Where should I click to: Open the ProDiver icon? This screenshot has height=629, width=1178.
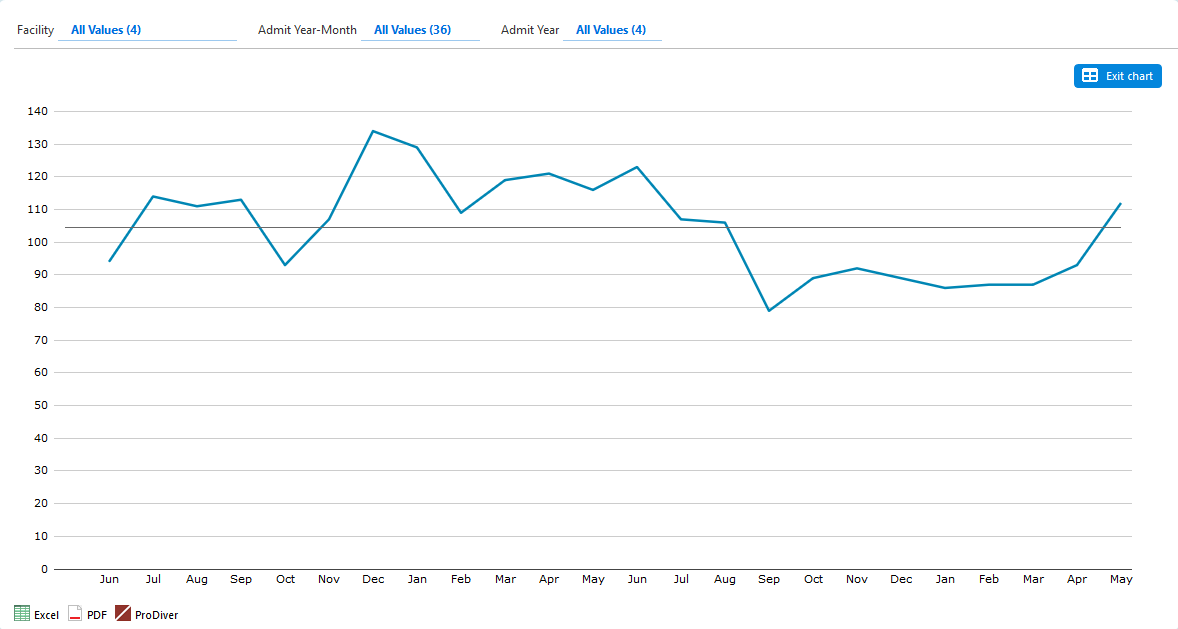123,614
